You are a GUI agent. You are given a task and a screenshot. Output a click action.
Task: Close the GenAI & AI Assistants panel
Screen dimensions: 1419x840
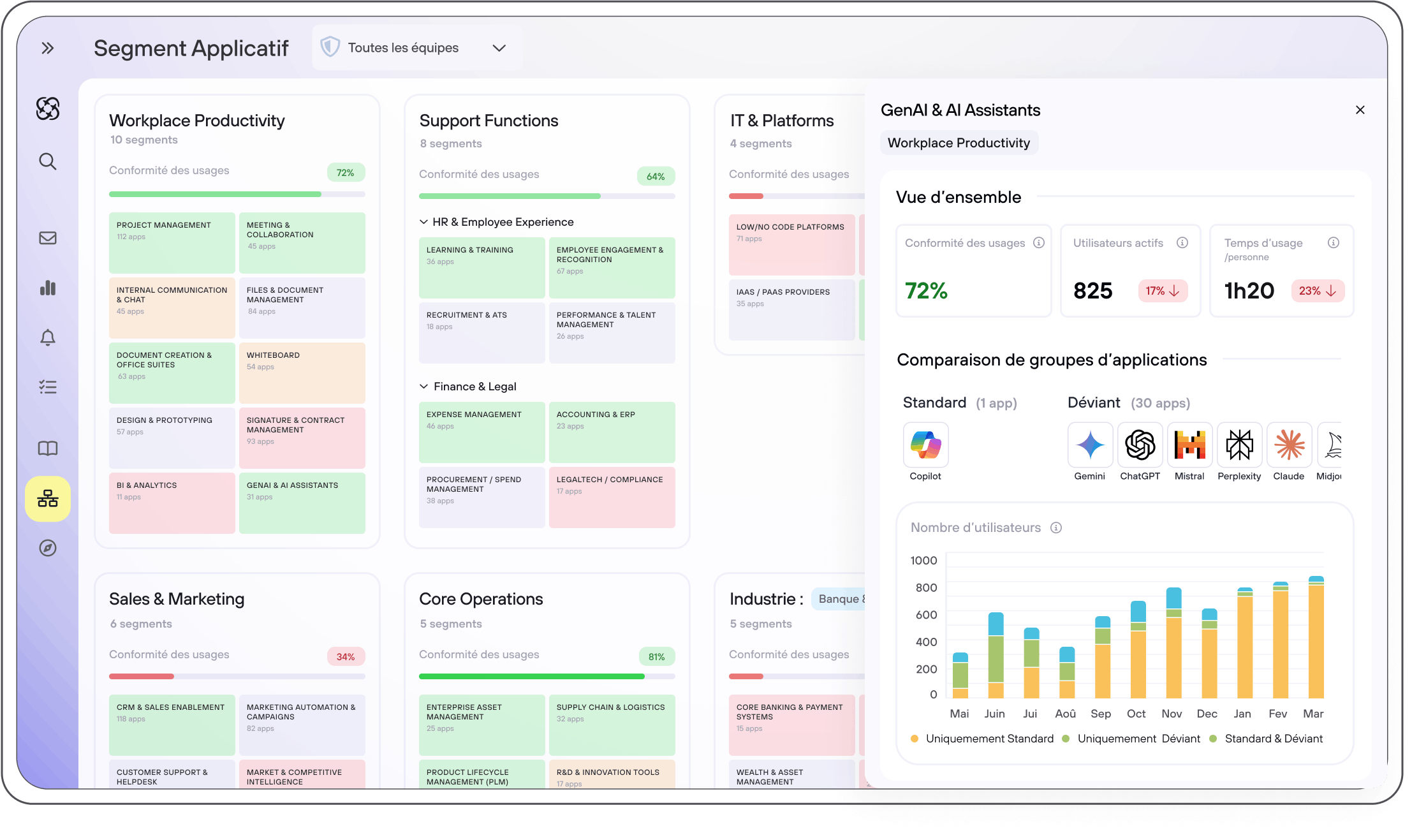click(1360, 110)
